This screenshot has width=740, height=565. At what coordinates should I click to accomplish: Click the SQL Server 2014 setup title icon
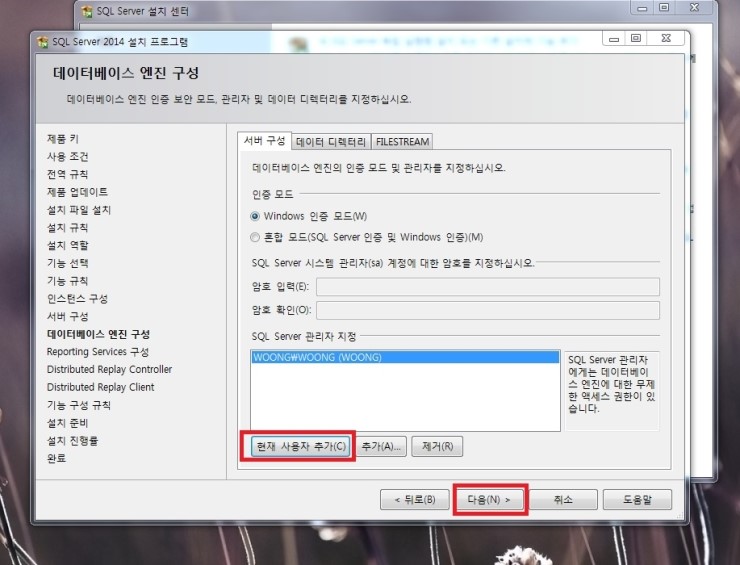42,42
